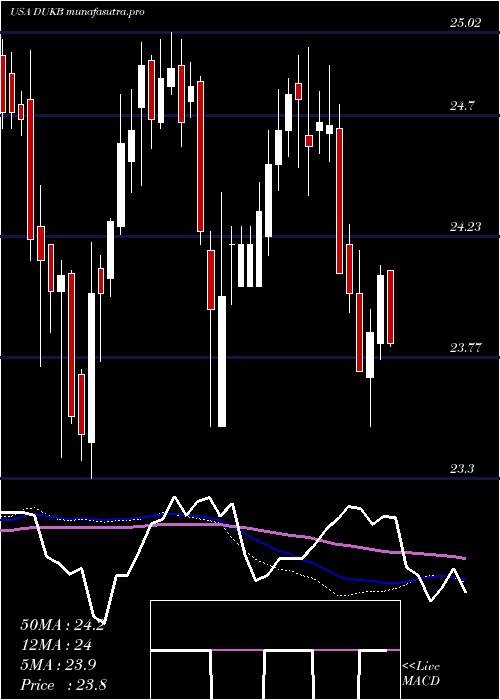Click the '<<Live MACD' label

[x=421, y=674]
